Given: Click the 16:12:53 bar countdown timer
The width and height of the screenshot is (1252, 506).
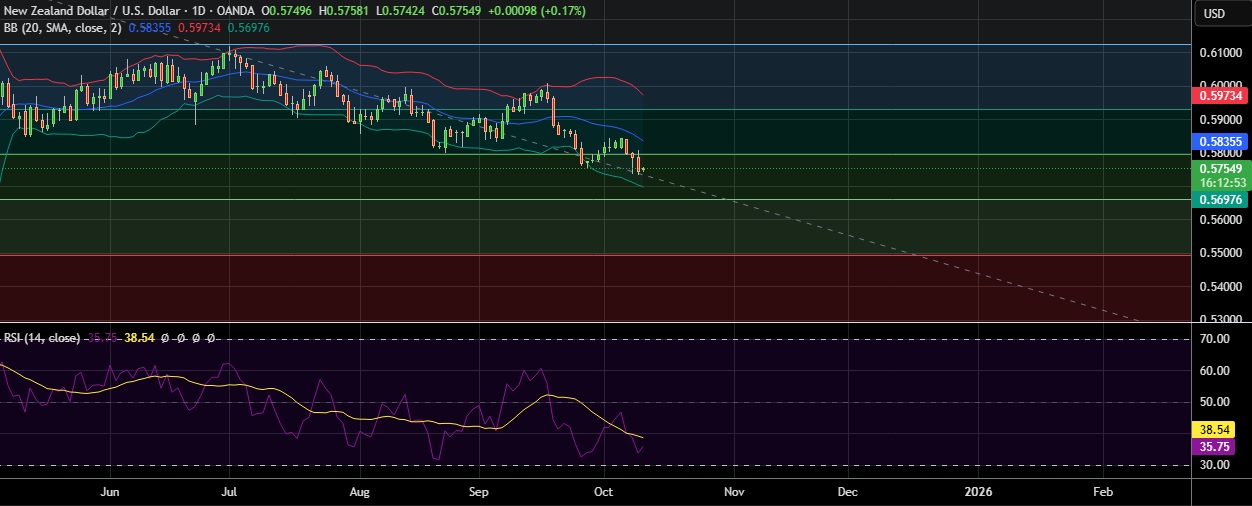Looking at the screenshot, I should 1220,182.
